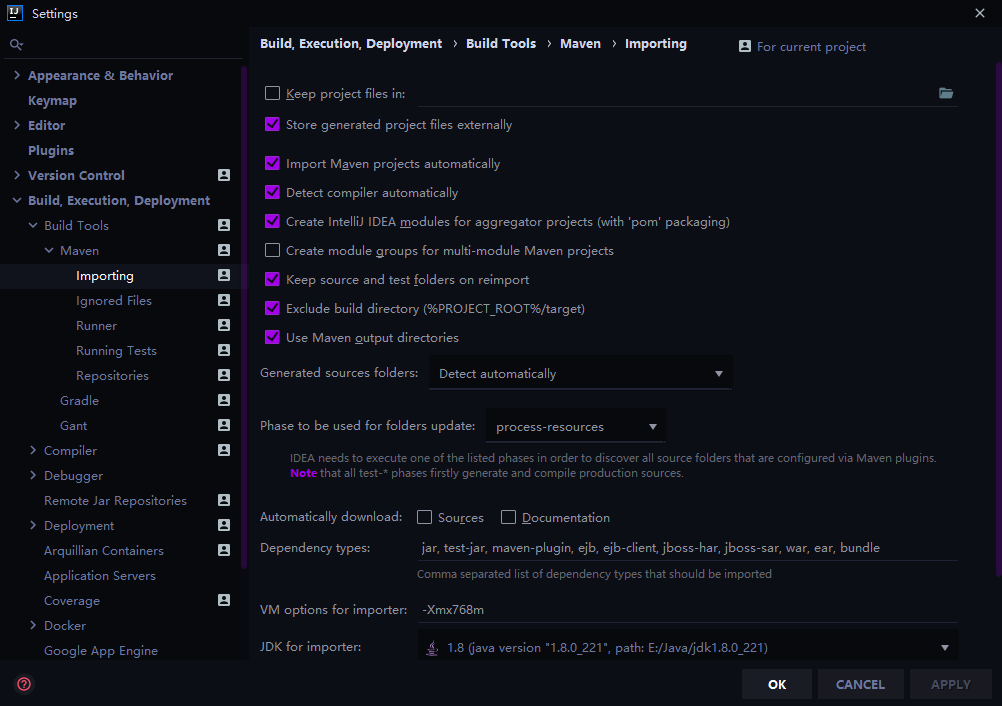1002x706 pixels.
Task: Click the VM options for importer field
Action: point(688,610)
